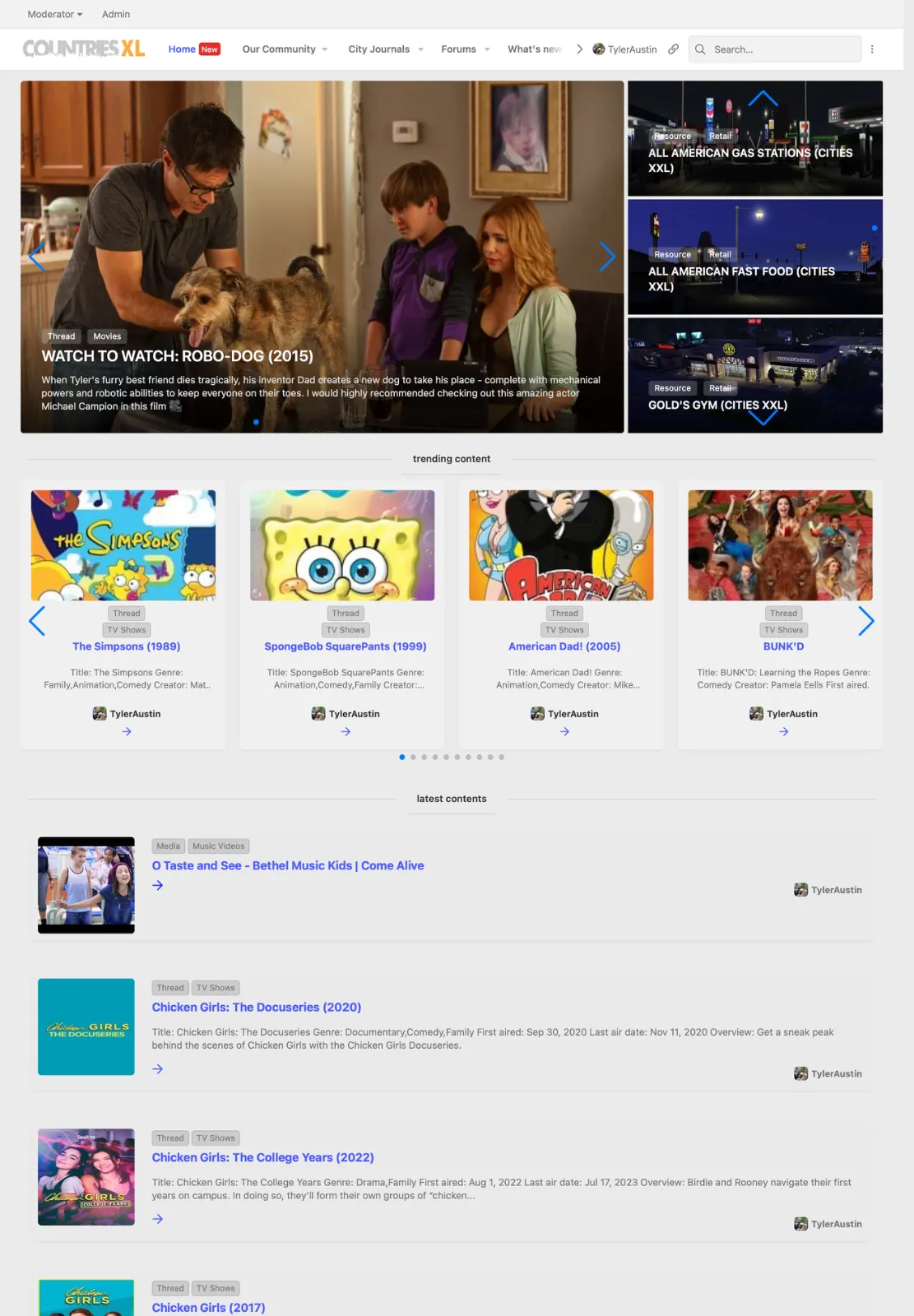Open Chicken Girls: The Docuseries (2020)

(257, 1008)
